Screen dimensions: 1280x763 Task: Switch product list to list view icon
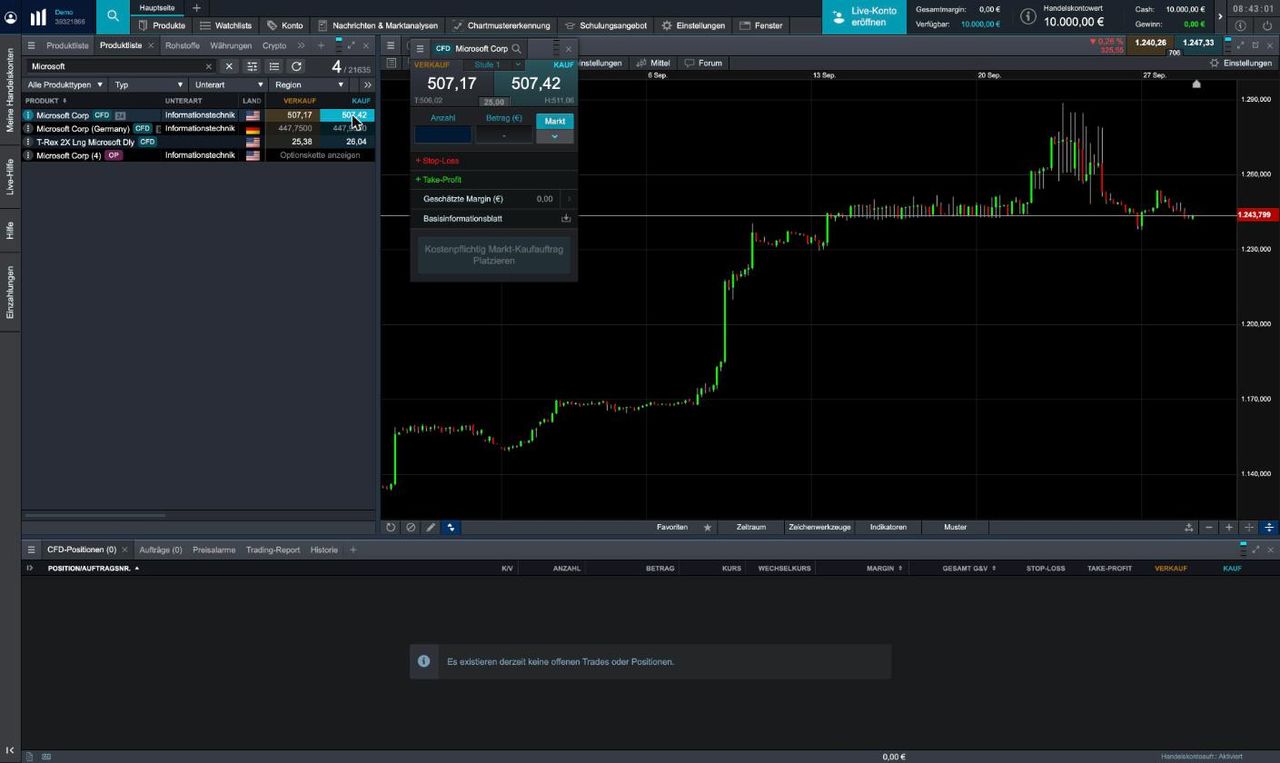(274, 66)
